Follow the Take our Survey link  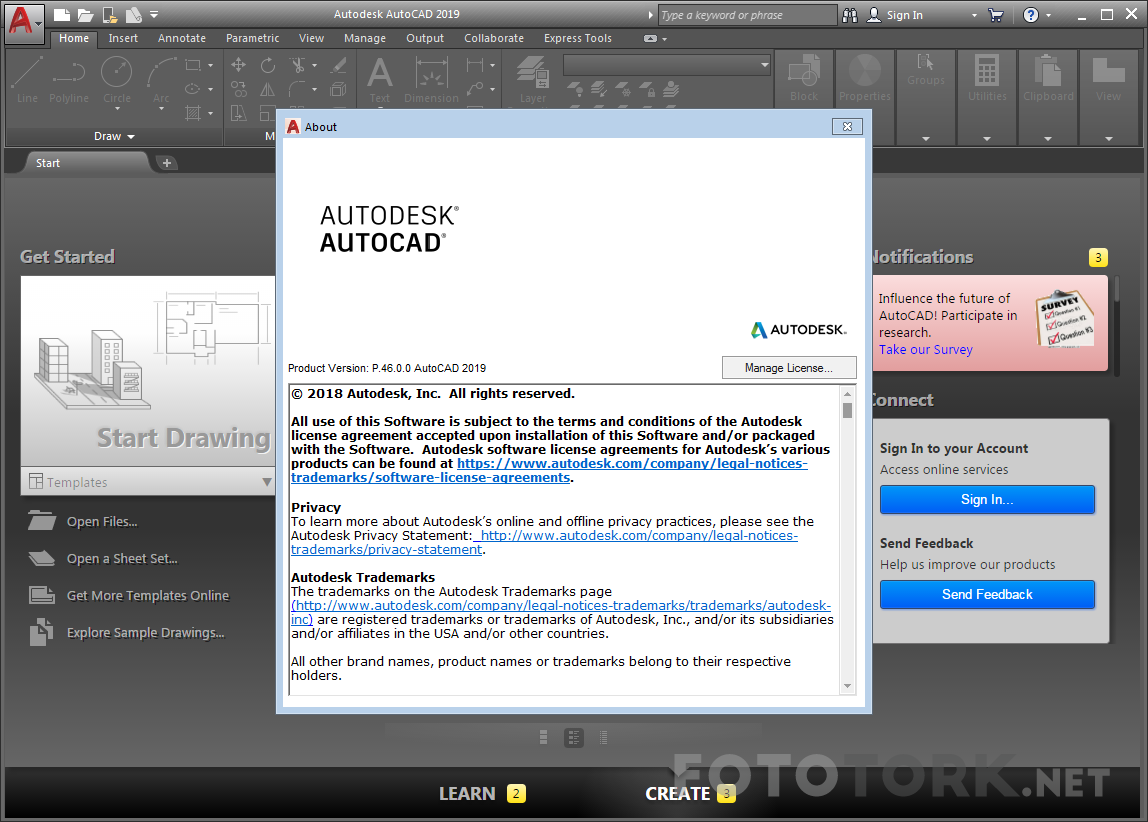925,349
